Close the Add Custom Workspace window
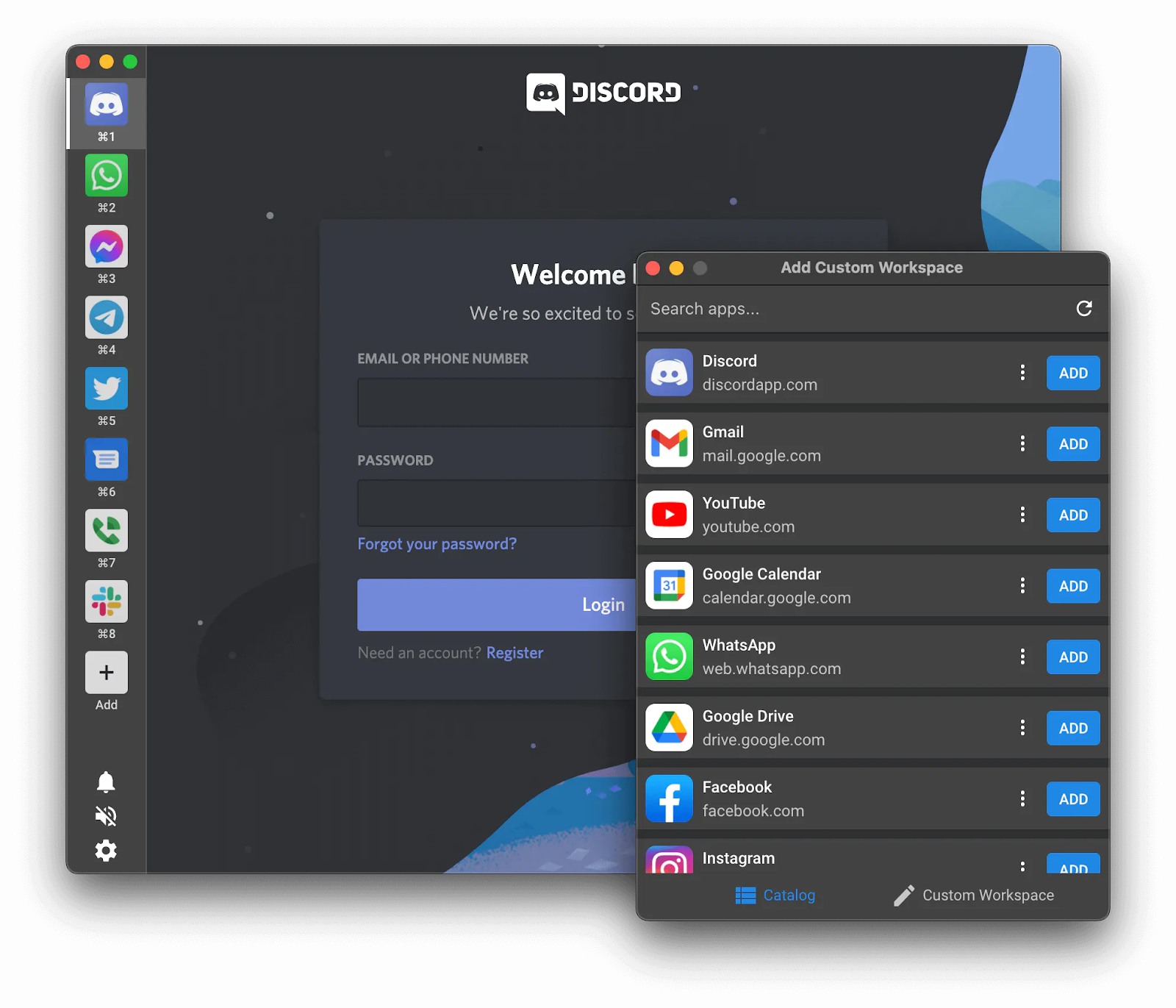This screenshot has width=1176, height=1008. tap(653, 268)
